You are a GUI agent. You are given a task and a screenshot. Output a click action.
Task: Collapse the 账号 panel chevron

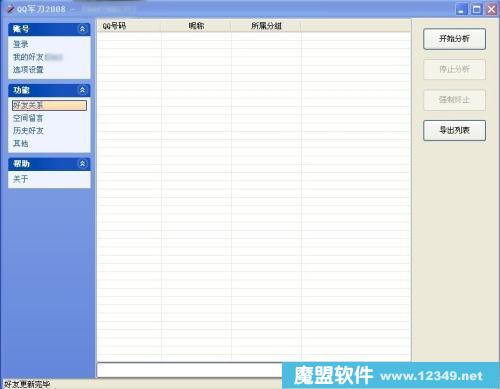point(82,29)
